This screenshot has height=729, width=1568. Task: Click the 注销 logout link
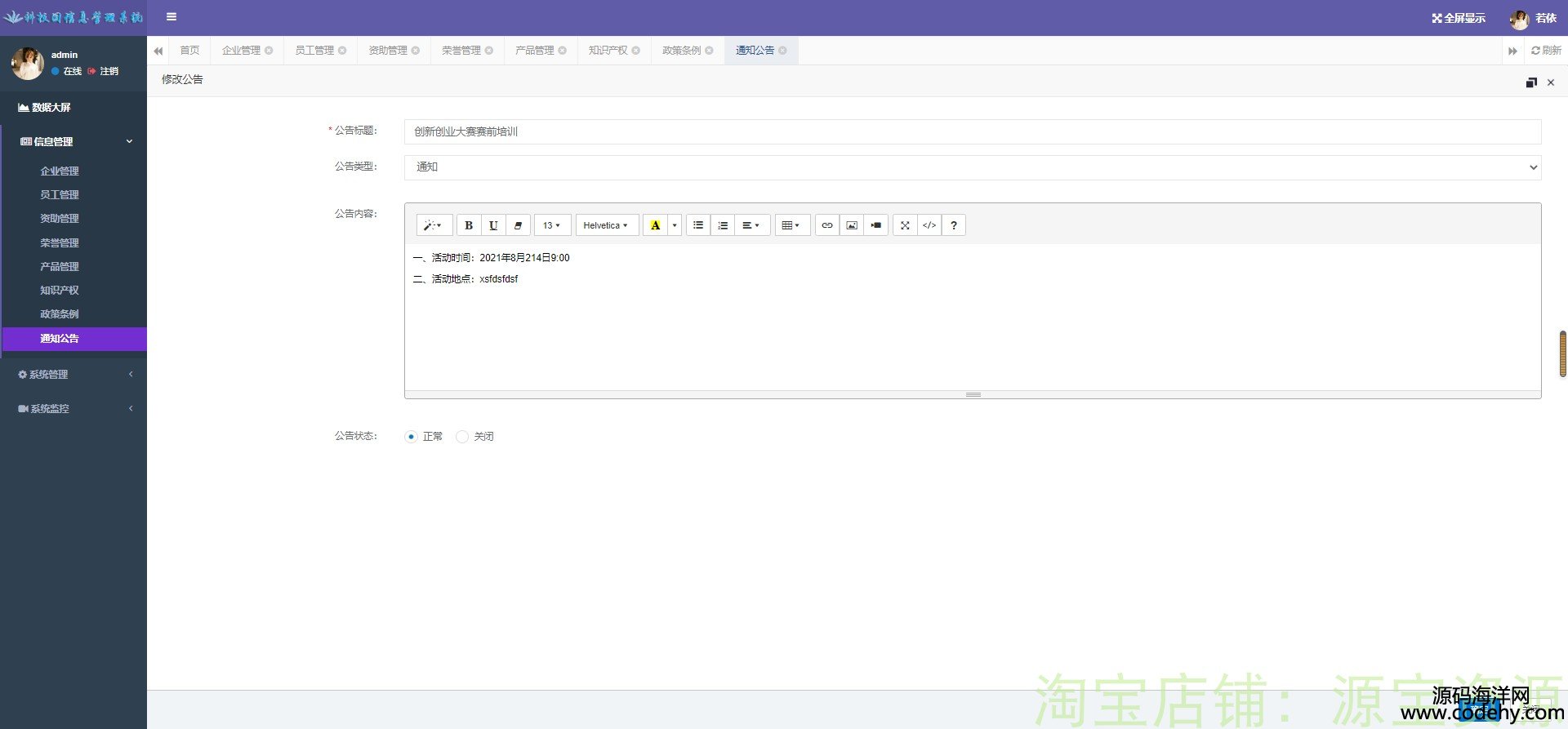tap(104, 72)
